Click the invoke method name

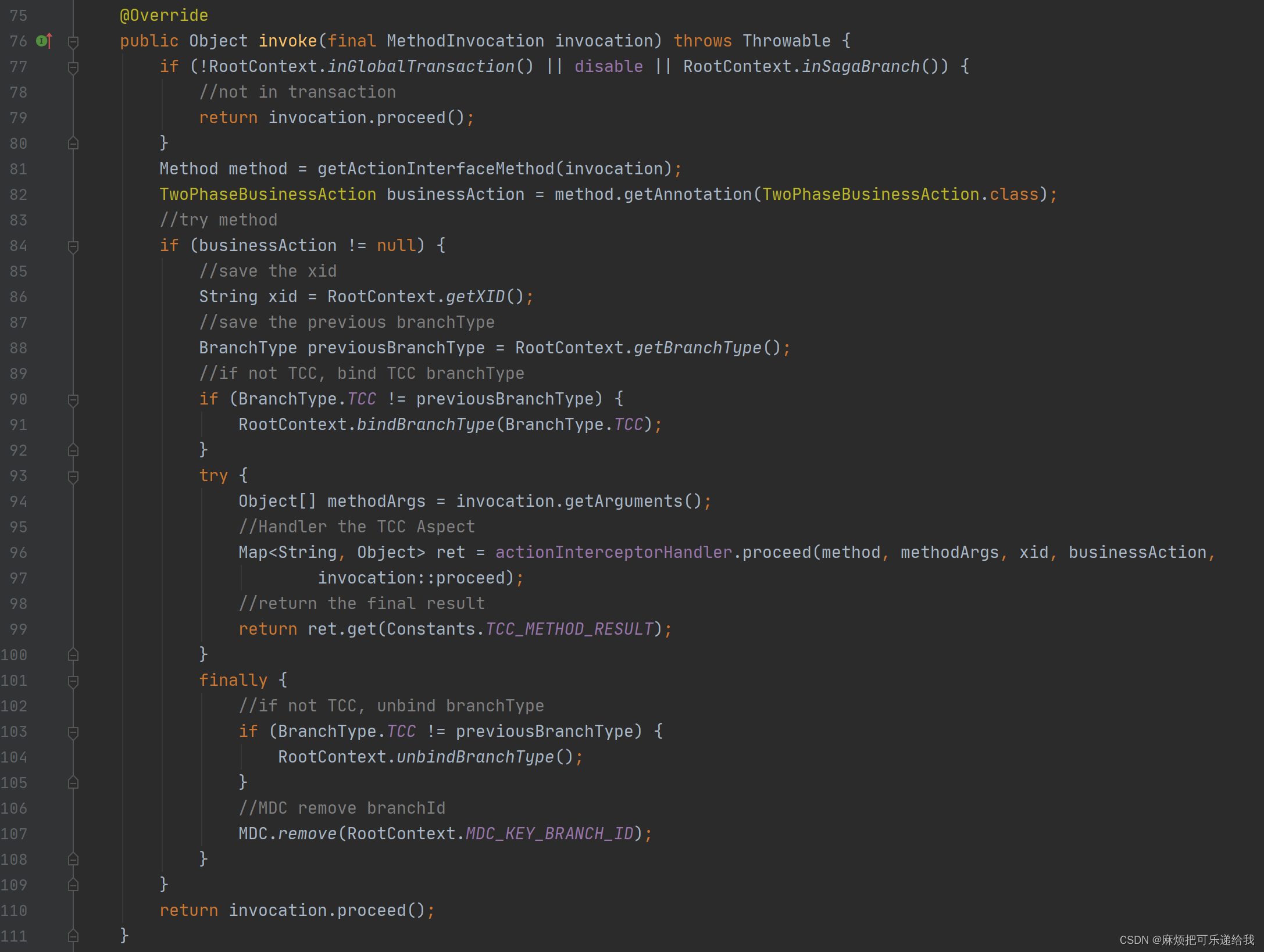(x=288, y=41)
